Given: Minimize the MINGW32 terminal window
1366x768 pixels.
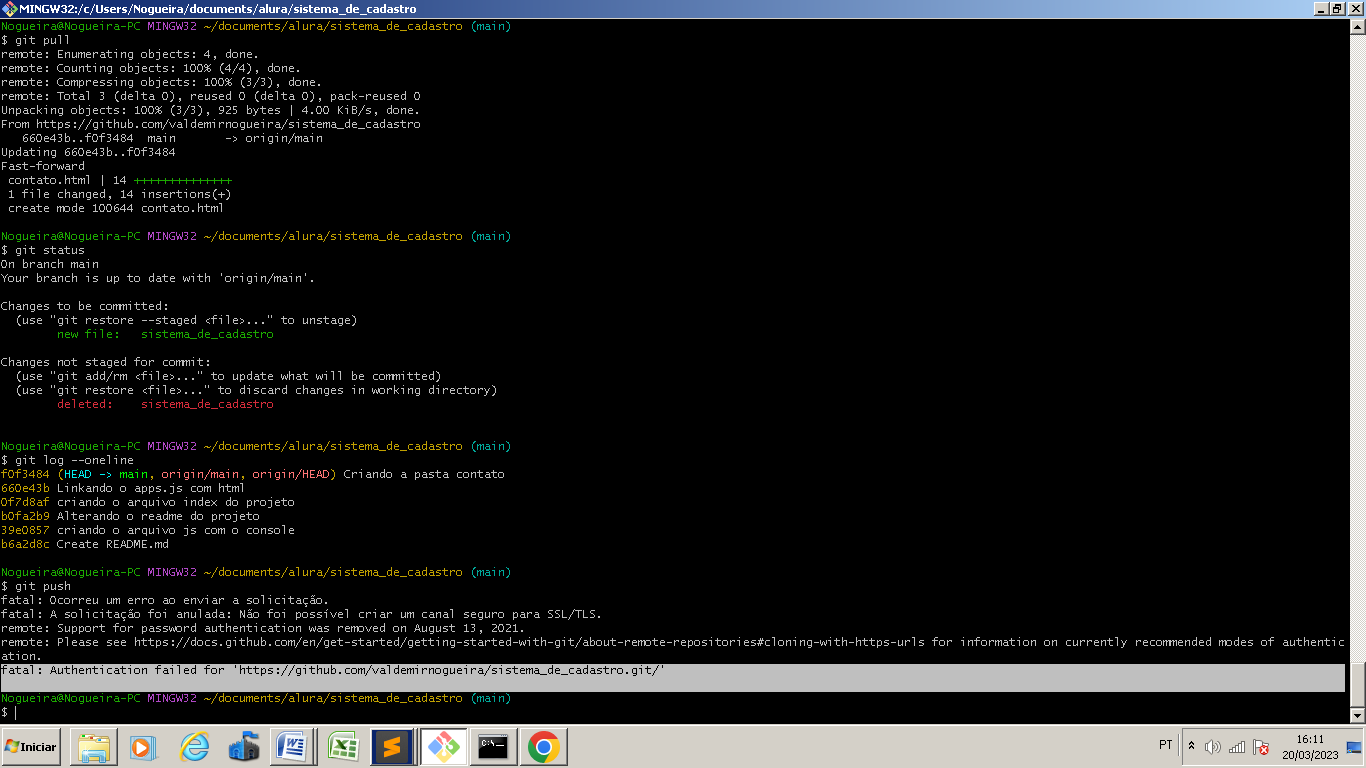Looking at the screenshot, I should [x=1320, y=8].
